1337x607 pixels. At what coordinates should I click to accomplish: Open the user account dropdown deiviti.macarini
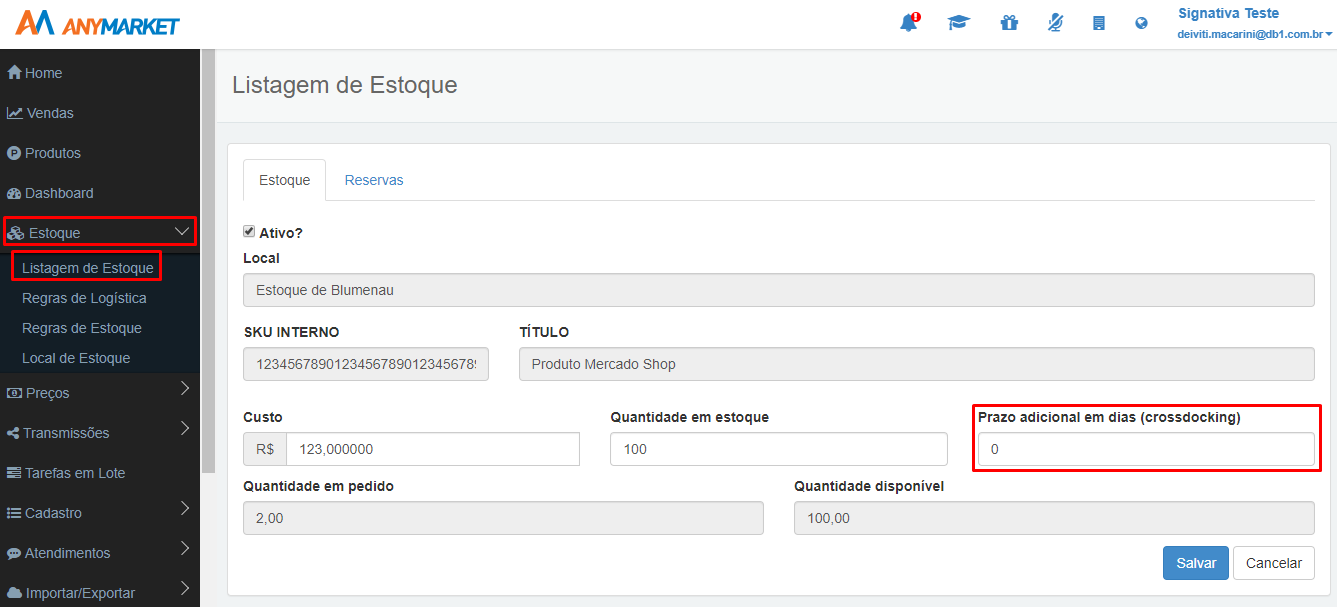(1255, 34)
